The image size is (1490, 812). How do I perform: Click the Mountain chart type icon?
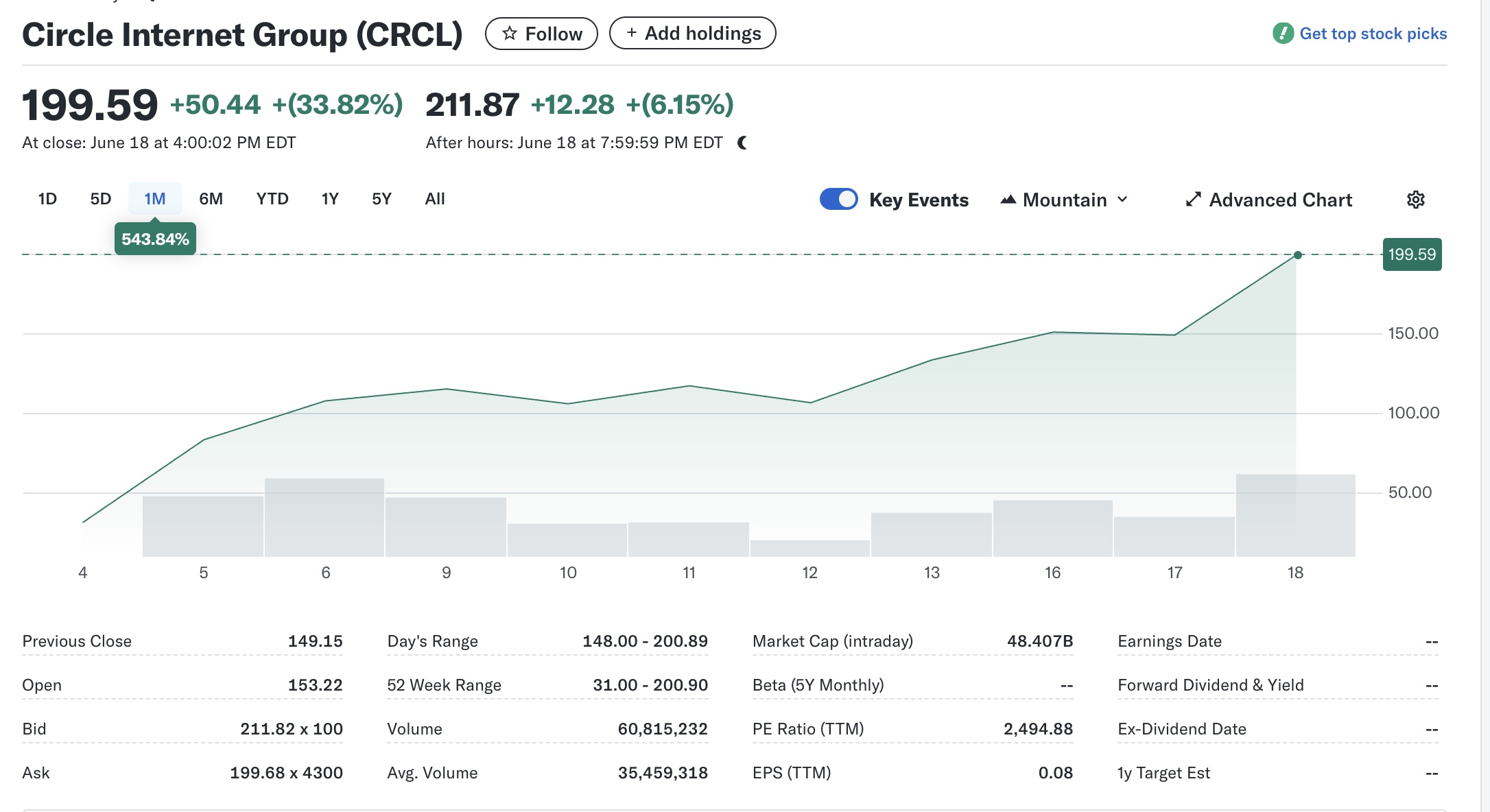(1008, 200)
